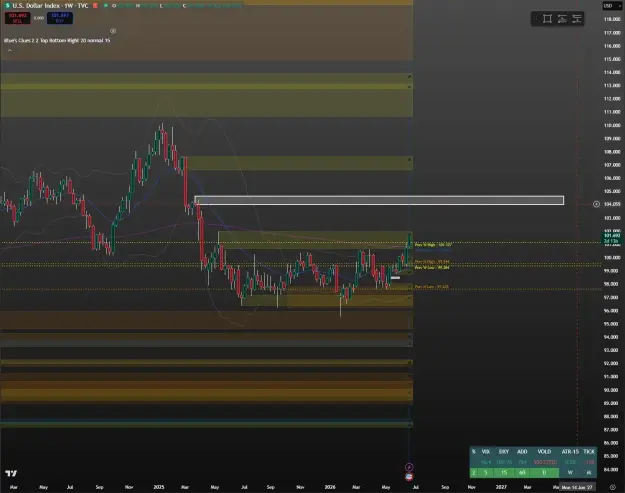Click the 84.000 label on the price axis
Viewport: 625px width, 493px height.
pos(612,469)
